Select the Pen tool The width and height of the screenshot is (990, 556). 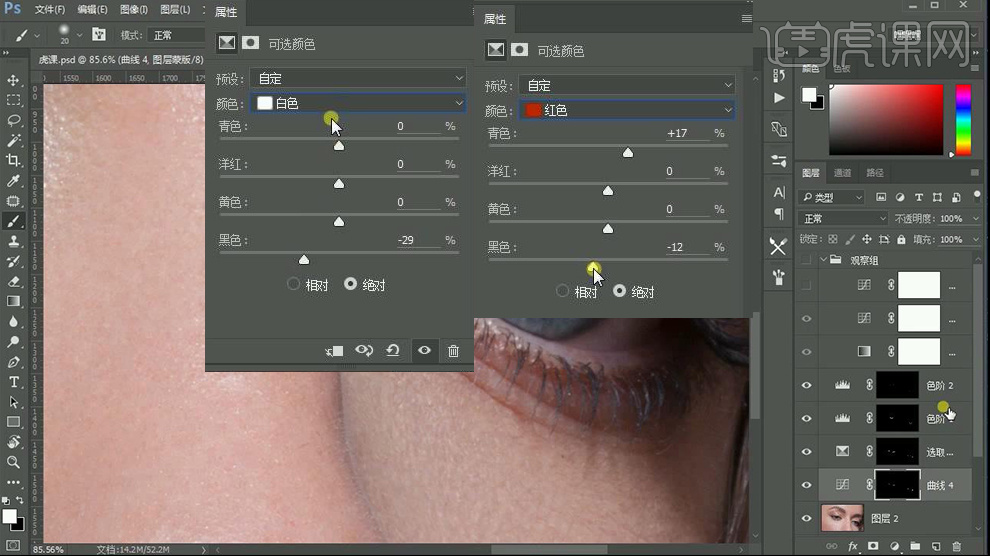point(13,362)
